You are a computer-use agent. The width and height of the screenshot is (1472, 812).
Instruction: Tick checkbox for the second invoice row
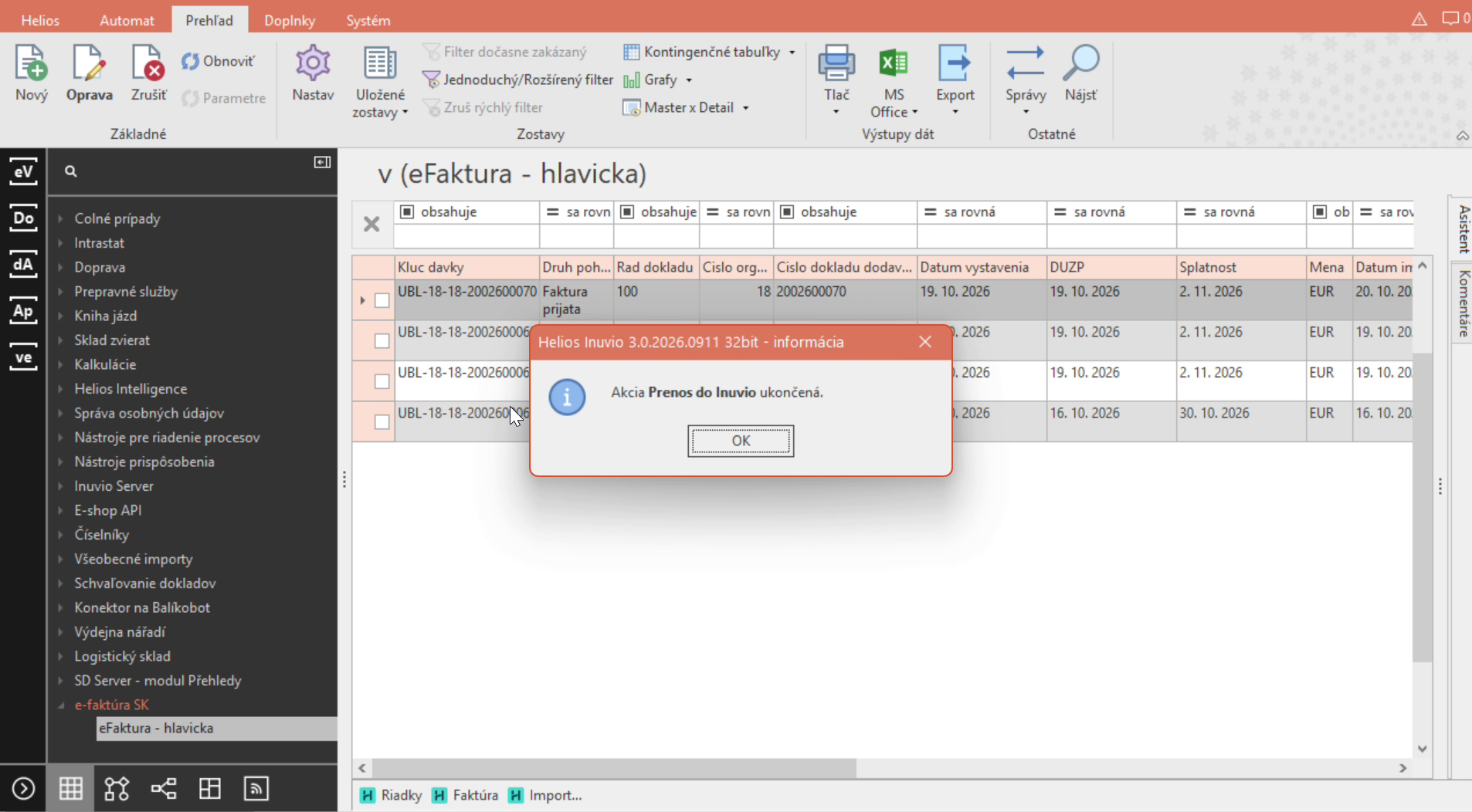[382, 340]
